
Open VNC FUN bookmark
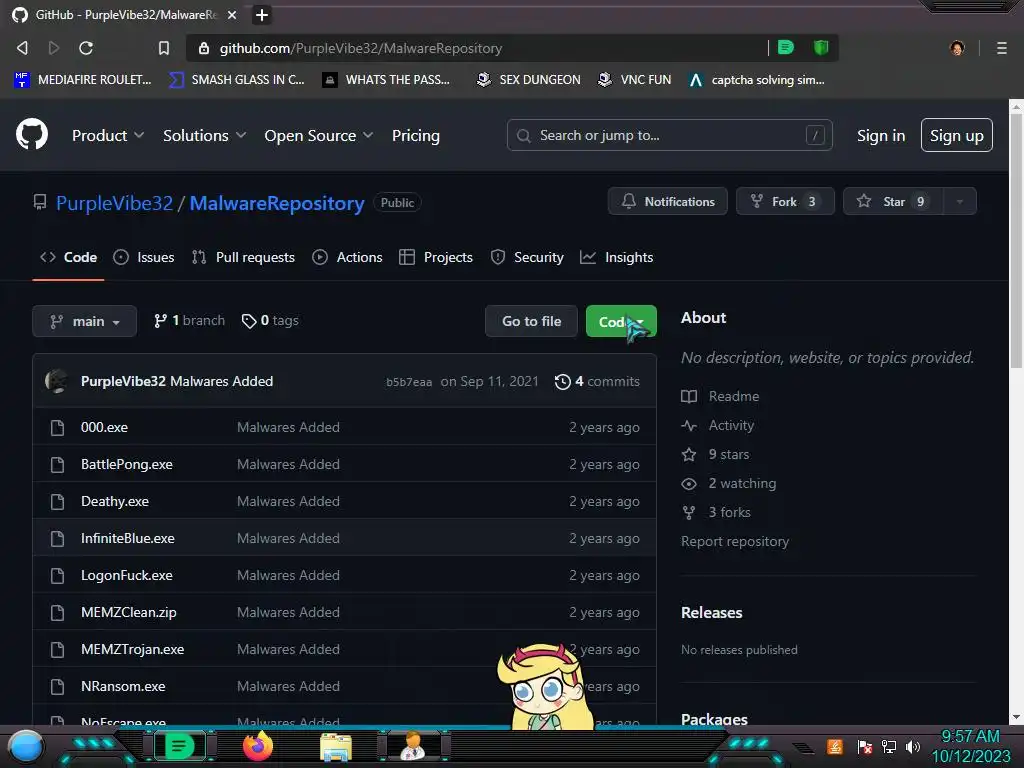click(x=634, y=80)
